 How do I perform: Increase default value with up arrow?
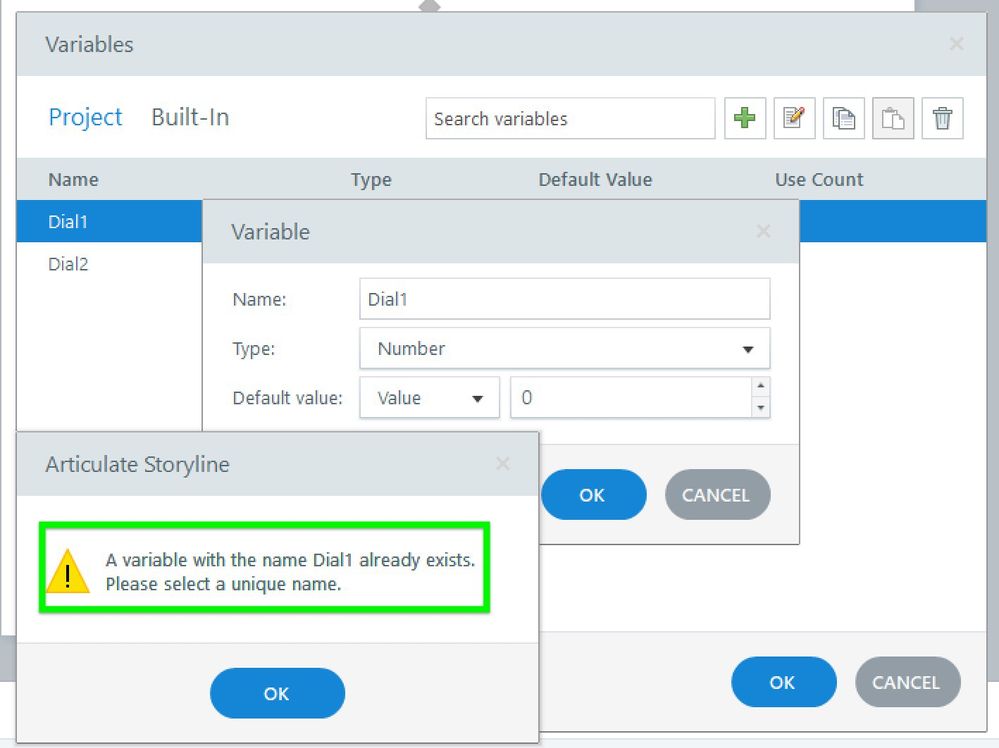[761, 387]
